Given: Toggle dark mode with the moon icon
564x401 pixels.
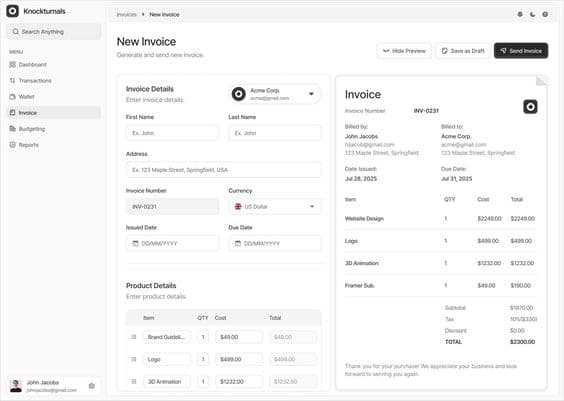Looking at the screenshot, I should click(x=533, y=14).
